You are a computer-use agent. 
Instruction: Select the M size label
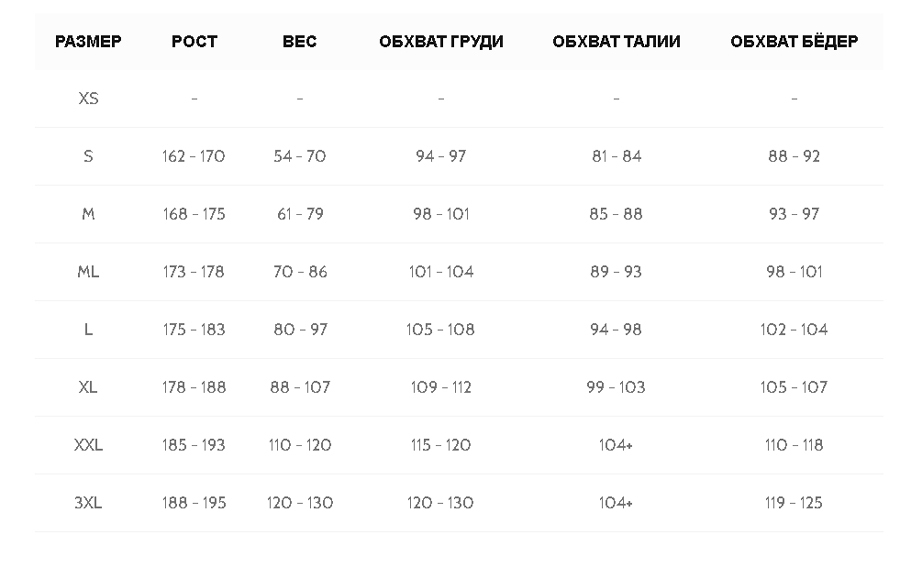(88, 214)
